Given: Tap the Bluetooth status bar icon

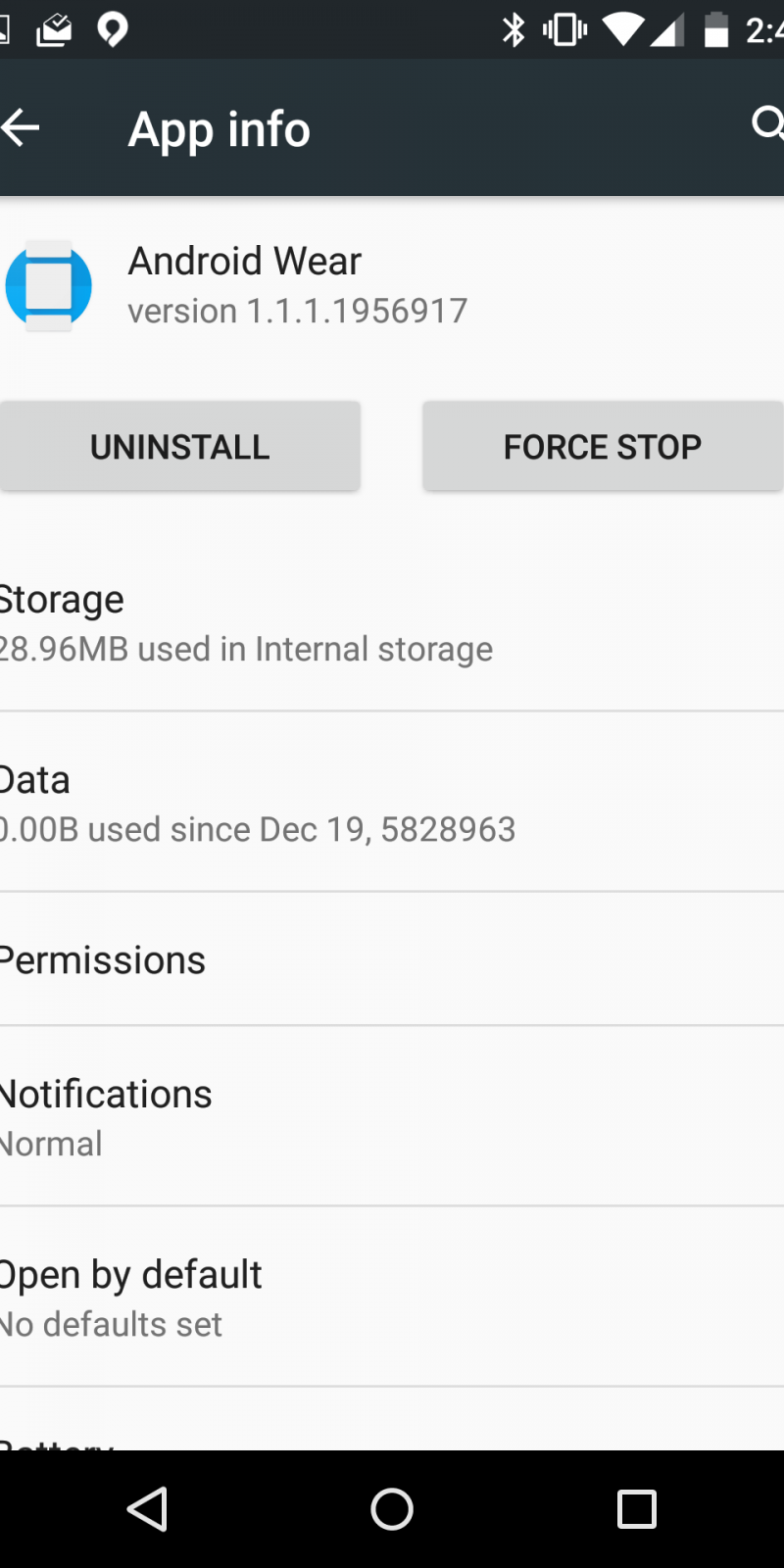Looking at the screenshot, I should pos(514,30).
